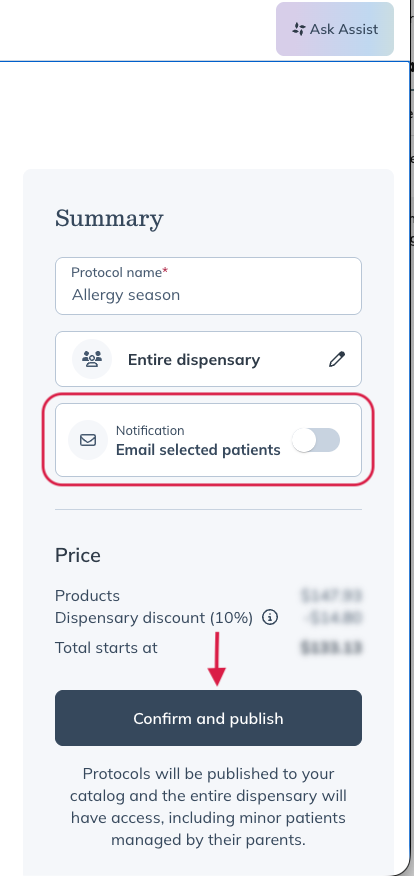Click the envelope notification icon
414x876 pixels.
[x=88, y=440]
